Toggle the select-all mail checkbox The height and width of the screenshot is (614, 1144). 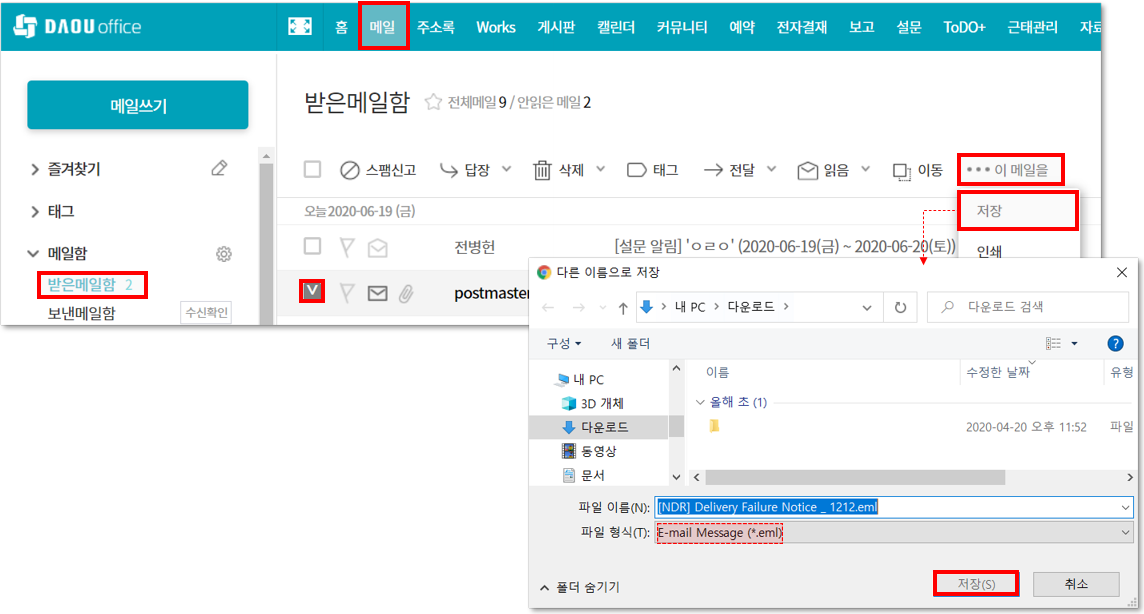click(312, 170)
